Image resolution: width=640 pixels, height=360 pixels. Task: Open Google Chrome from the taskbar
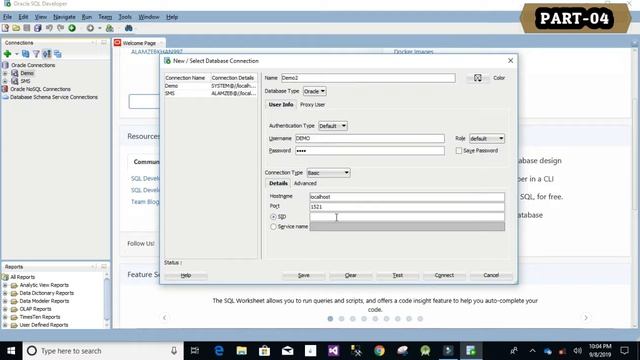coord(379,351)
